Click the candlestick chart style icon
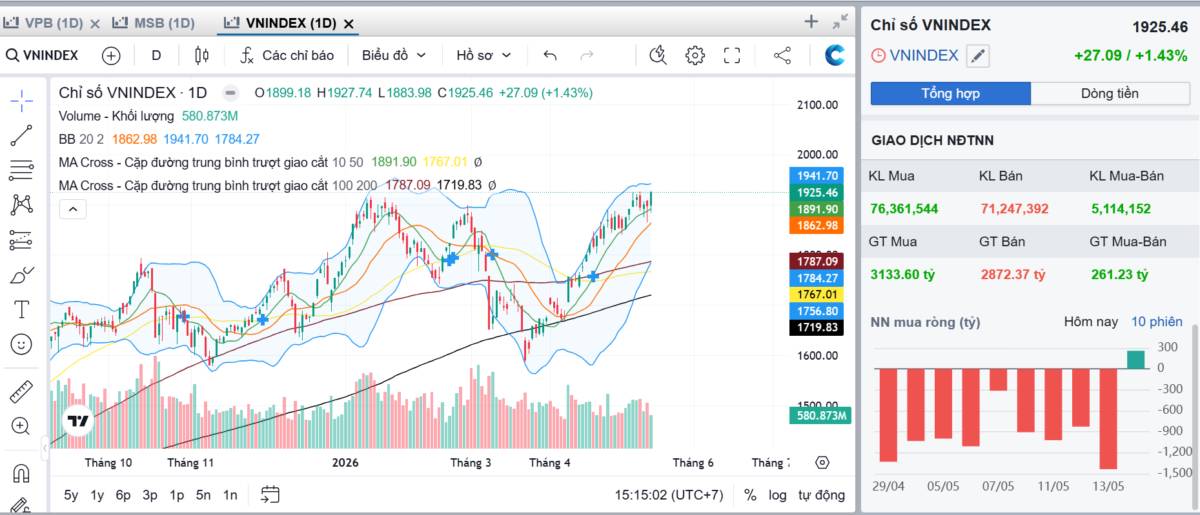 pyautogui.click(x=202, y=56)
